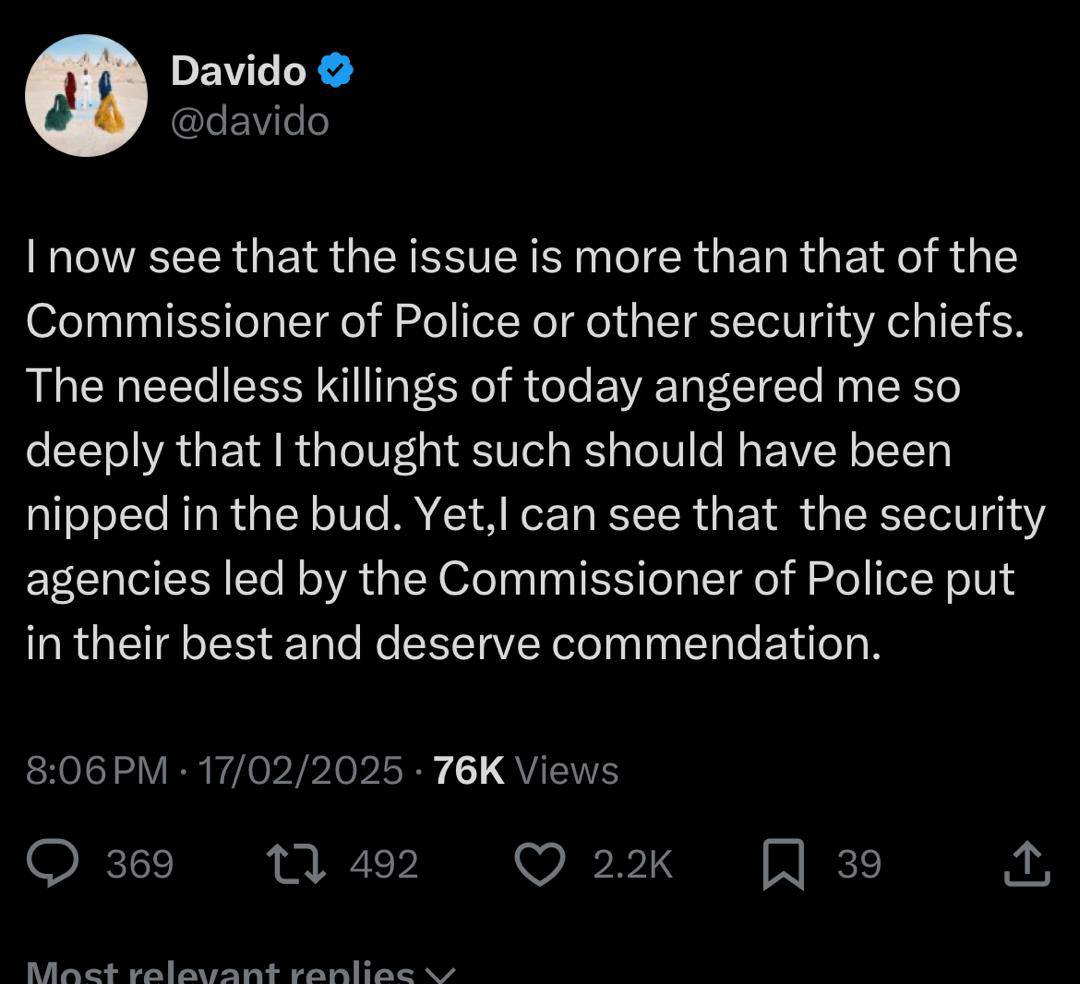This screenshot has height=984, width=1080.
Task: Select the 17/02/2025 date text
Action: [300, 770]
